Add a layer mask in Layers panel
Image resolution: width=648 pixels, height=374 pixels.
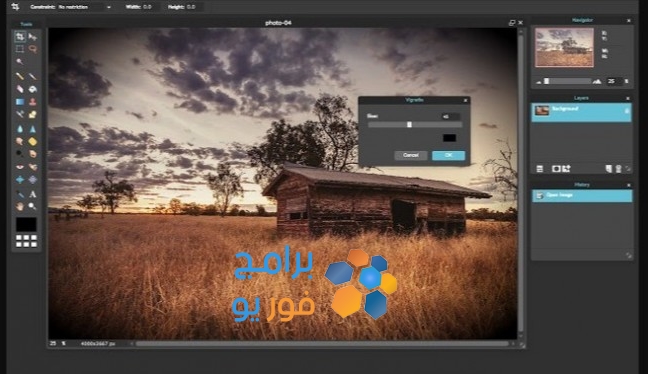(x=556, y=169)
